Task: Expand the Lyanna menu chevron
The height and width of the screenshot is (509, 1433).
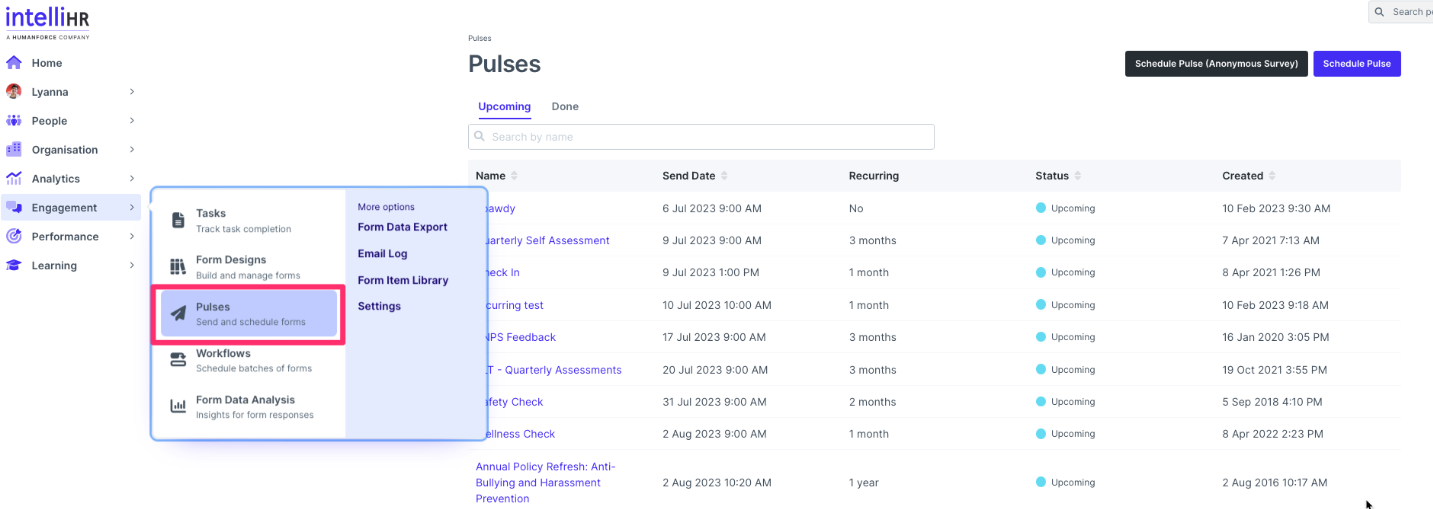Action: [132, 92]
